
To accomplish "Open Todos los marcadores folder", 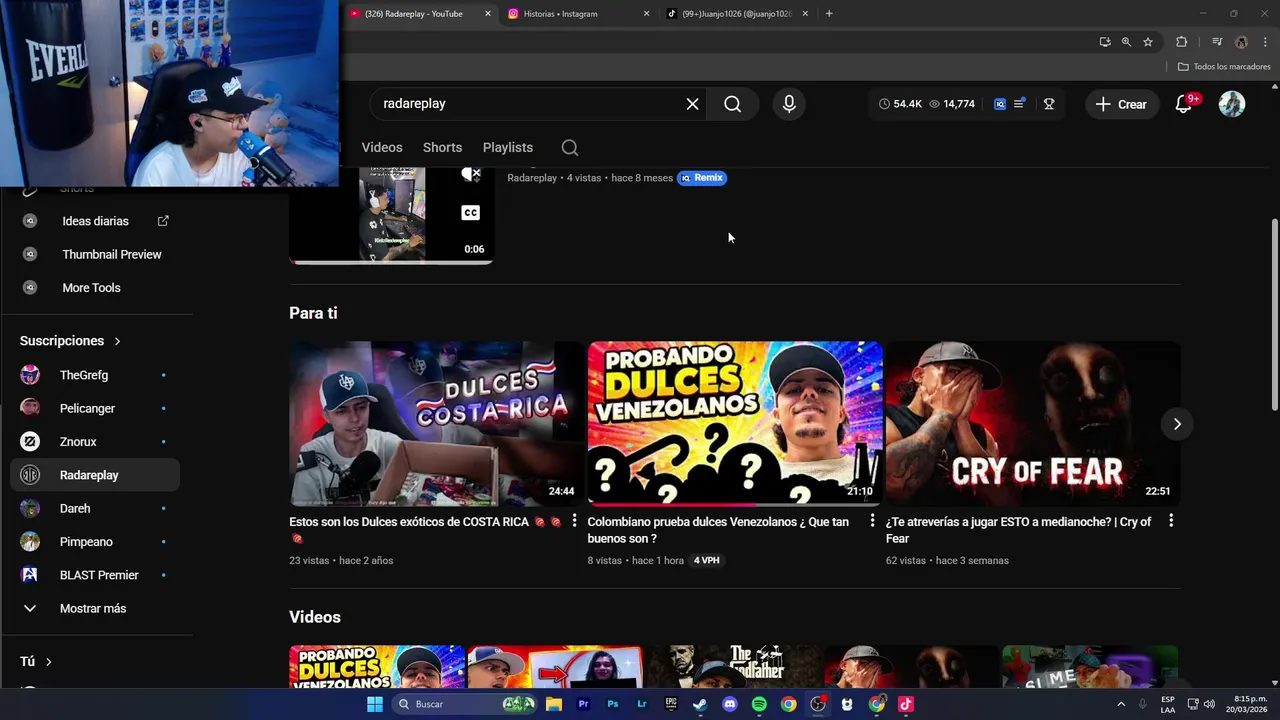I will pos(1224,67).
